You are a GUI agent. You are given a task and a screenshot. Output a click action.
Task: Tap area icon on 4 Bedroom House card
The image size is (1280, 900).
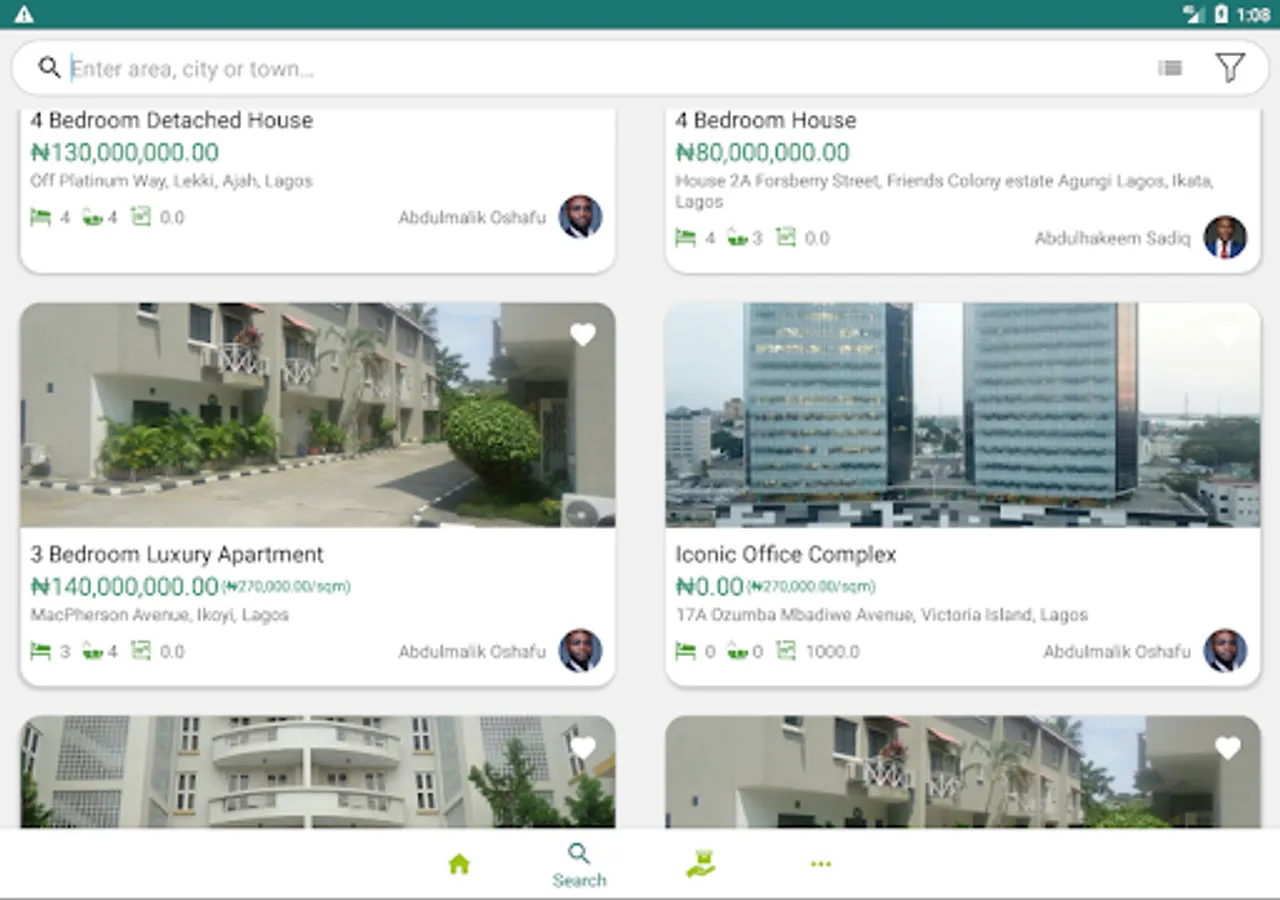786,238
